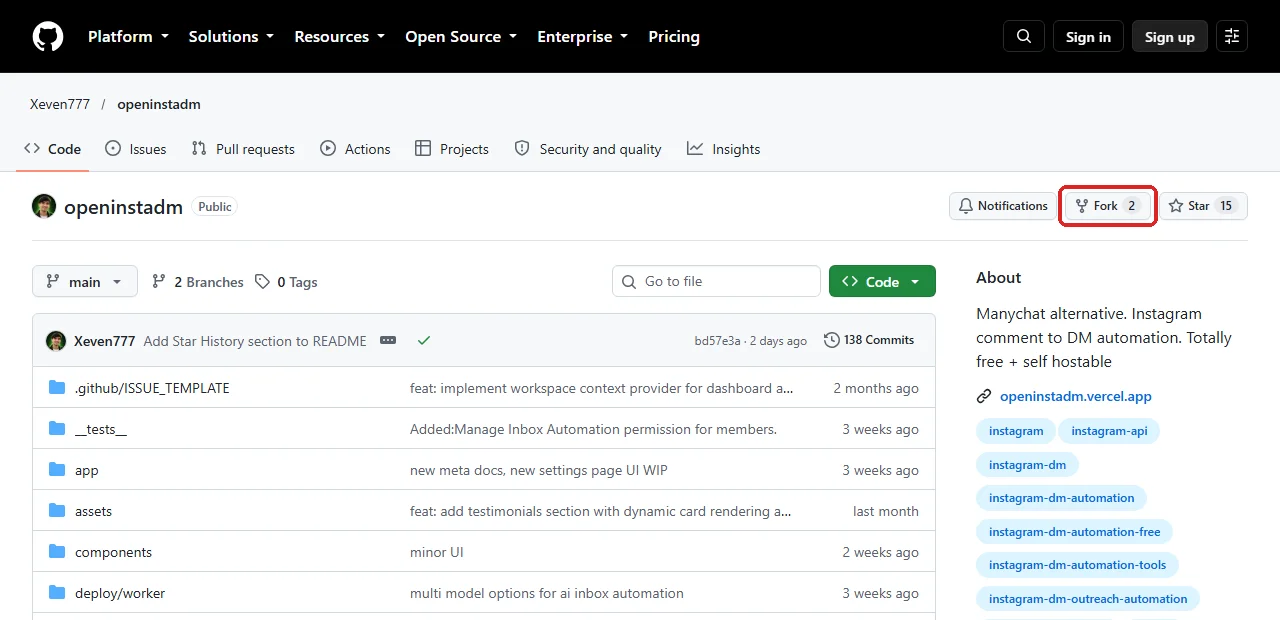This screenshot has width=1280, height=620.
Task: Click the ellipsis to expand commit message
Action: [388, 341]
